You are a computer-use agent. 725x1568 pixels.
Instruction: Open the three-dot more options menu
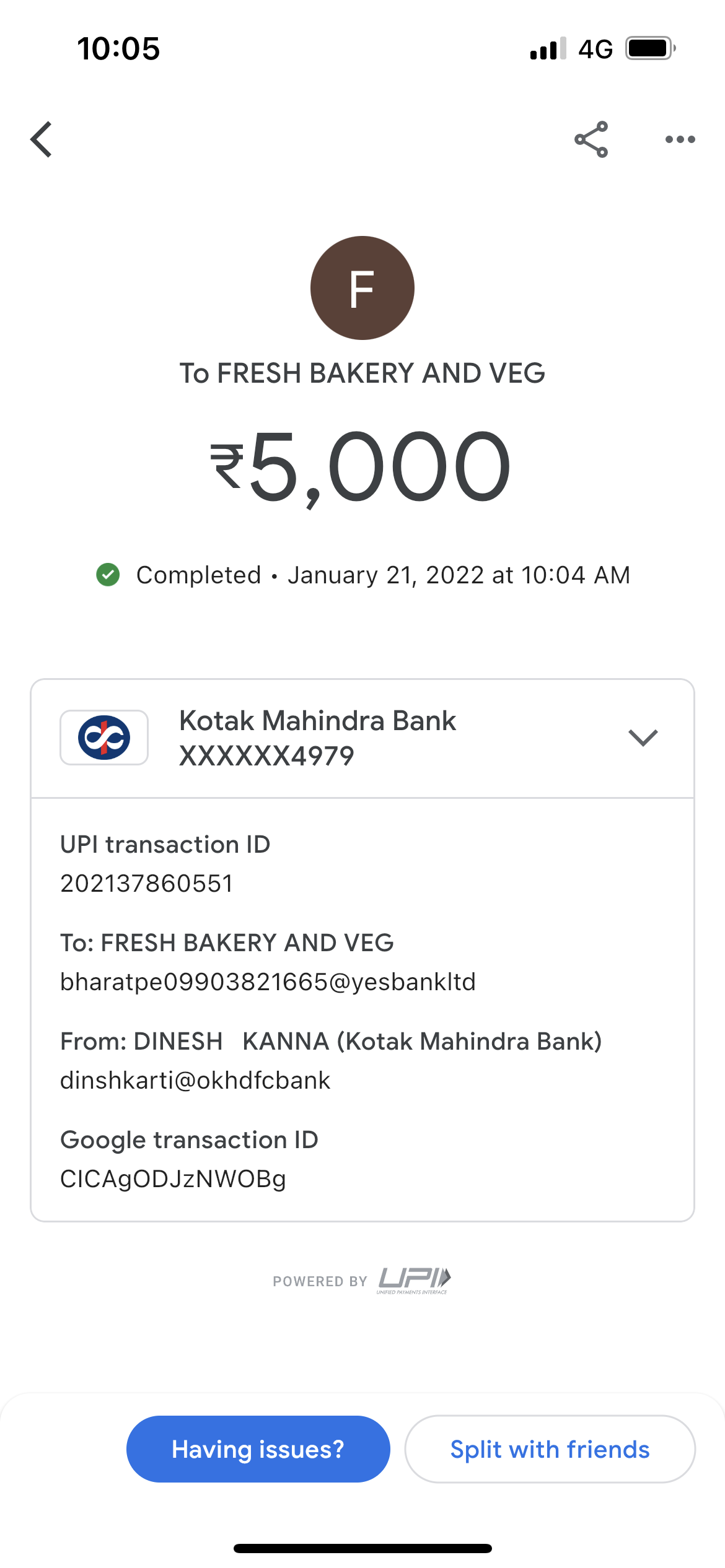point(680,139)
